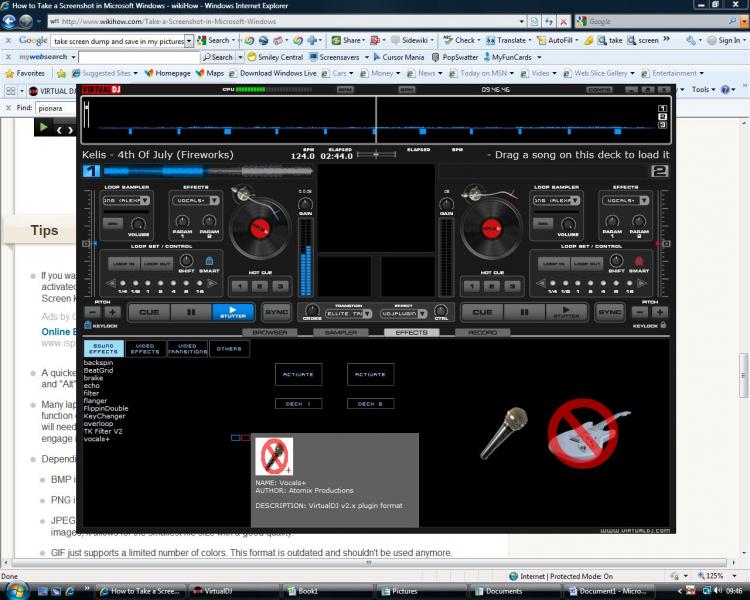This screenshot has height=600, width=750.
Task: Toggle Keylock on the left deck
Action: (x=87, y=325)
